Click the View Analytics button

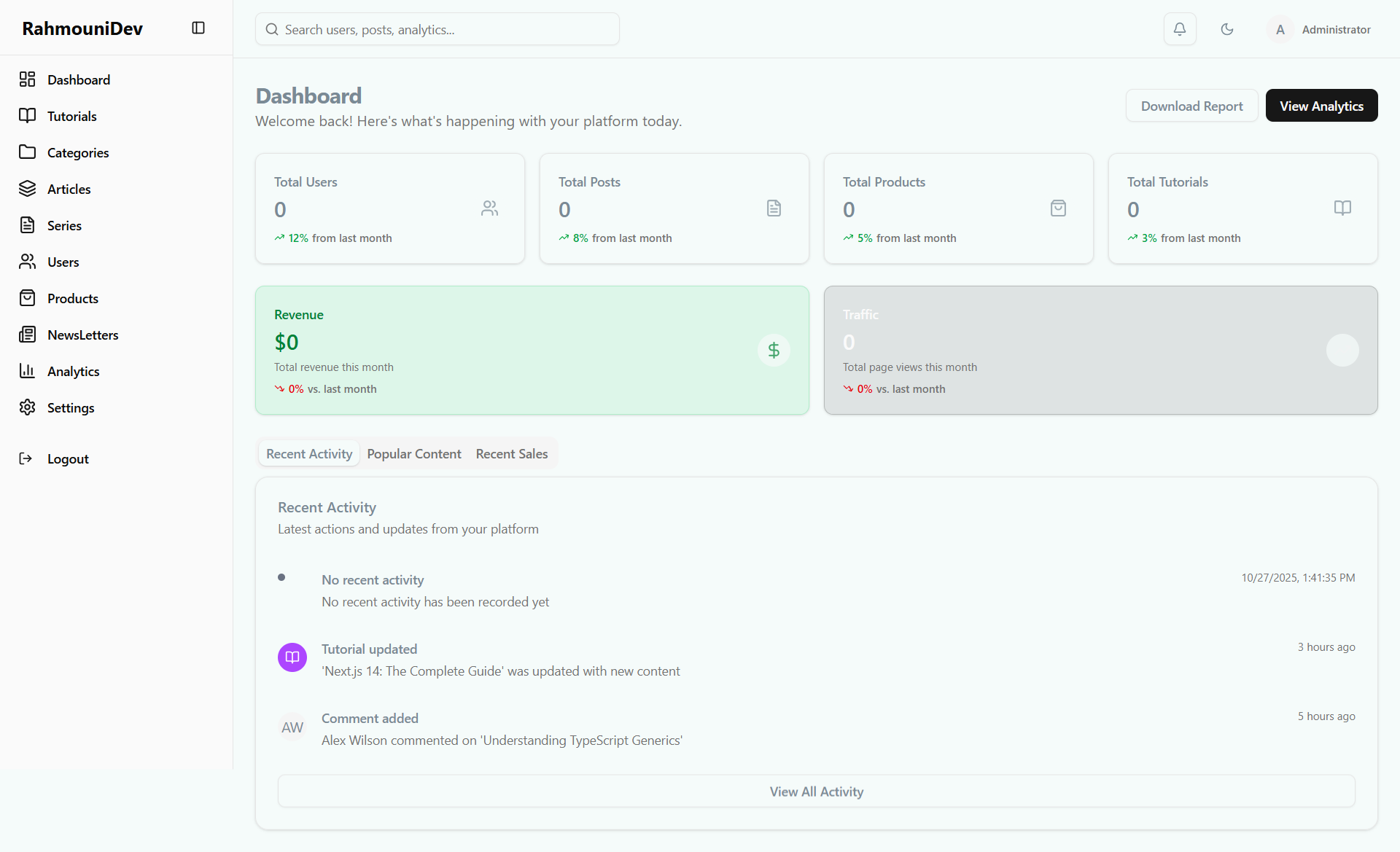pos(1321,106)
